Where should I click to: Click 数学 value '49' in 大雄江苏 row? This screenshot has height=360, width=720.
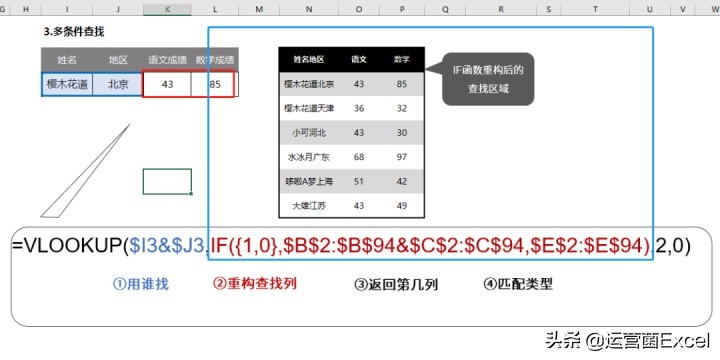[x=402, y=206]
